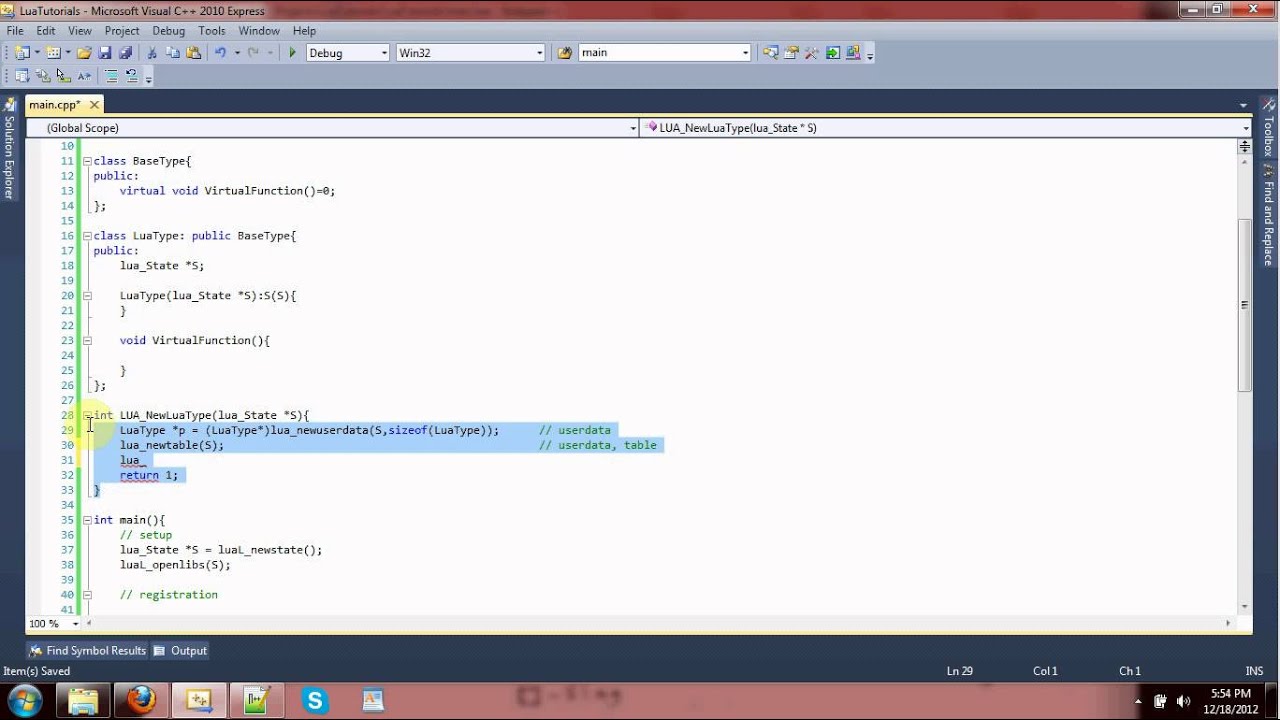Open Skype from the taskbar
Image resolution: width=1280 pixels, height=720 pixels.
(315, 700)
